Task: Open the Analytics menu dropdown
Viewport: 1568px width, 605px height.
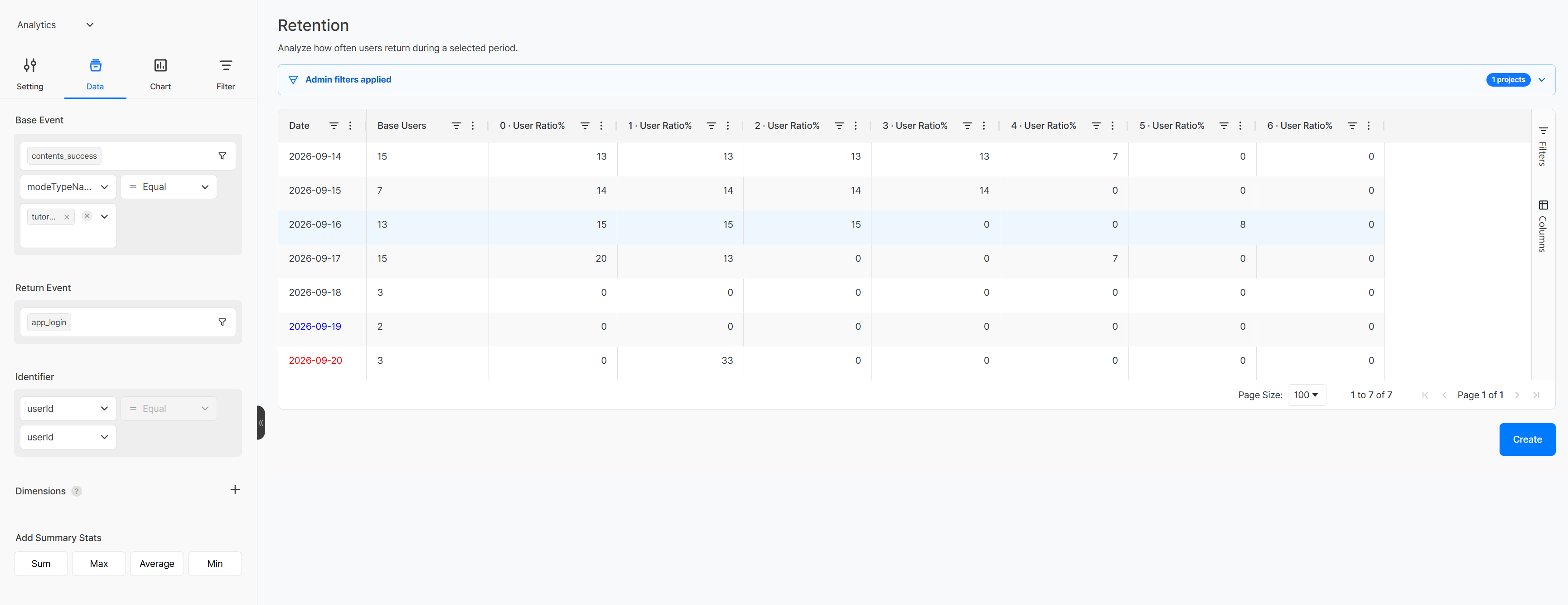Action: (x=55, y=25)
